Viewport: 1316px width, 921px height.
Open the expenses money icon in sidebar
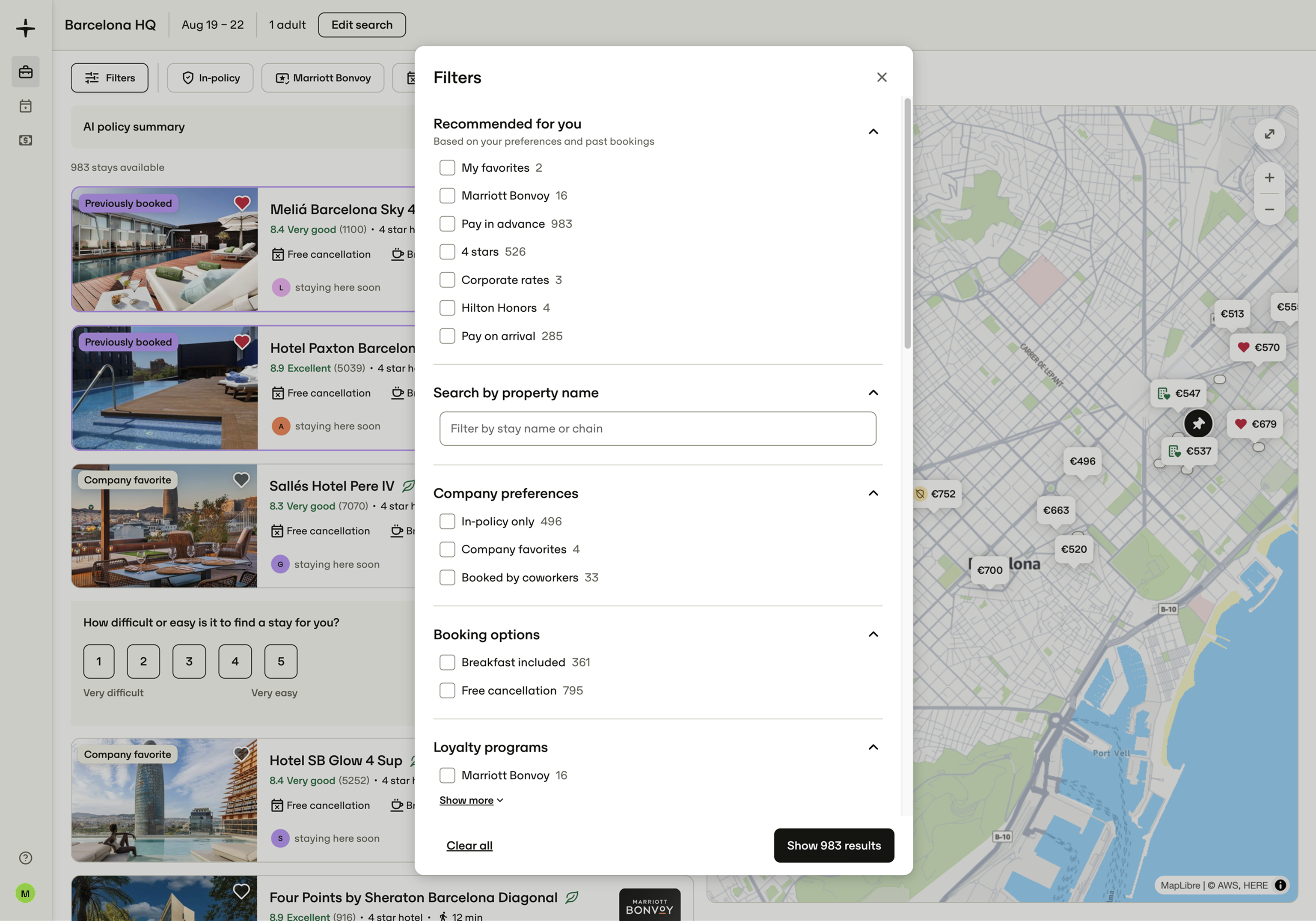point(25,140)
